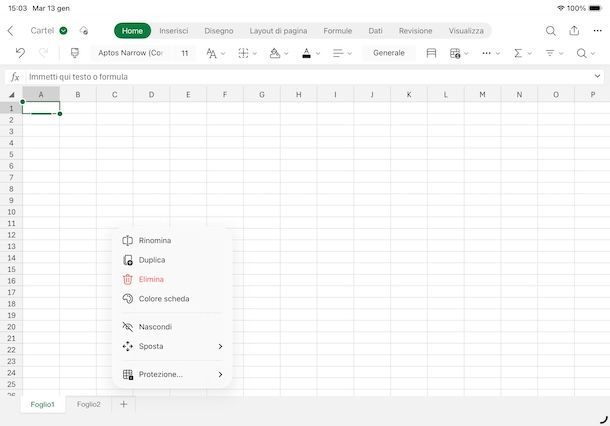Open the Disegno tab
Image resolution: width=610 pixels, height=426 pixels.
pos(219,31)
